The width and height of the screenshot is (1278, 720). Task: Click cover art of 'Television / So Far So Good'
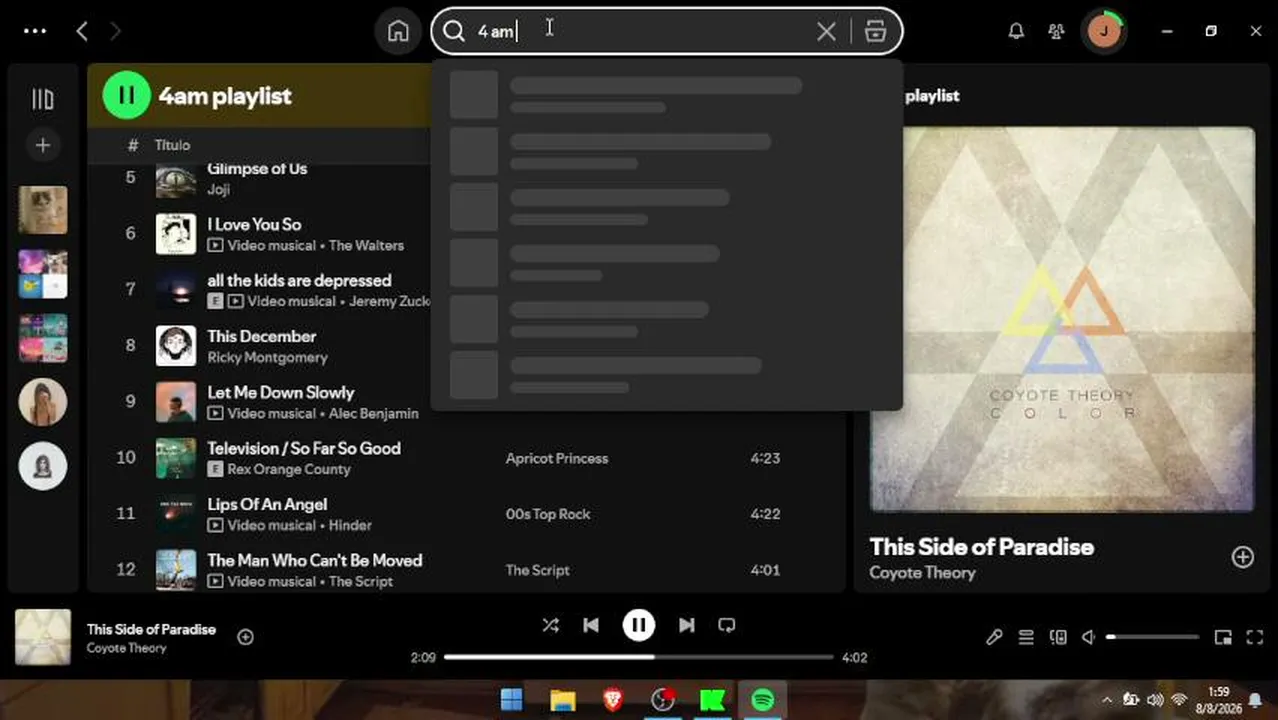[x=176, y=458]
